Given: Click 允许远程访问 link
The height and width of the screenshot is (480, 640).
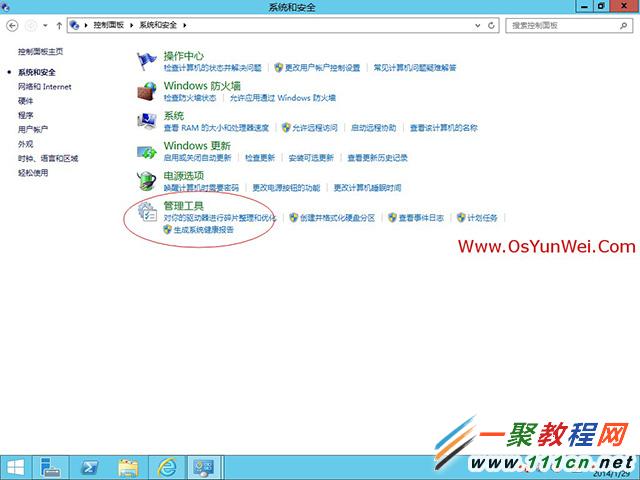Looking at the screenshot, I should pos(315,128).
